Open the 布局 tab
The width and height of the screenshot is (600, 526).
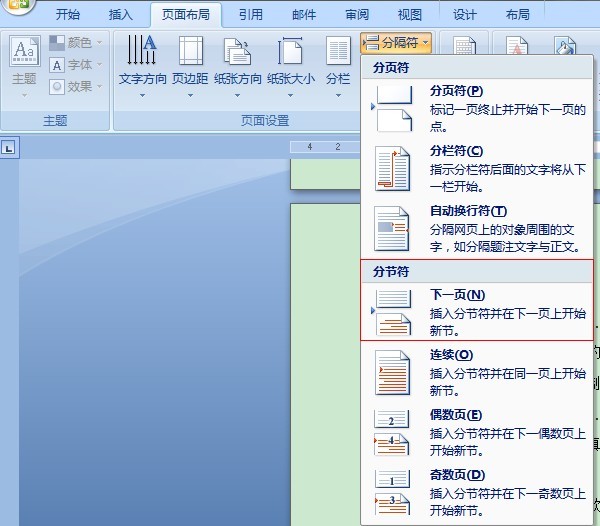(x=518, y=15)
